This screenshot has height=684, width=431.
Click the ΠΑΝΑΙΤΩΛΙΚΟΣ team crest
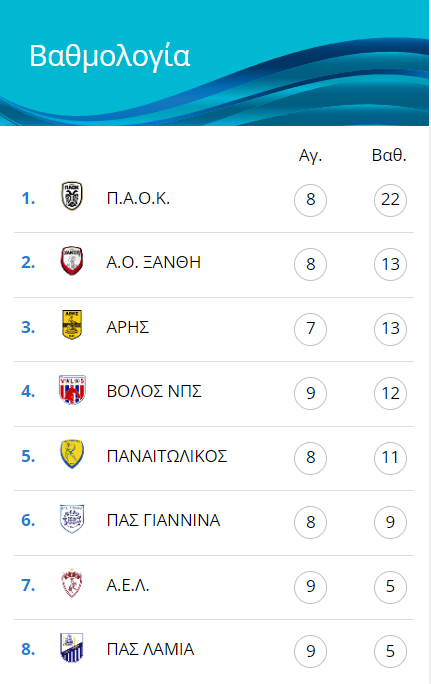(72, 454)
